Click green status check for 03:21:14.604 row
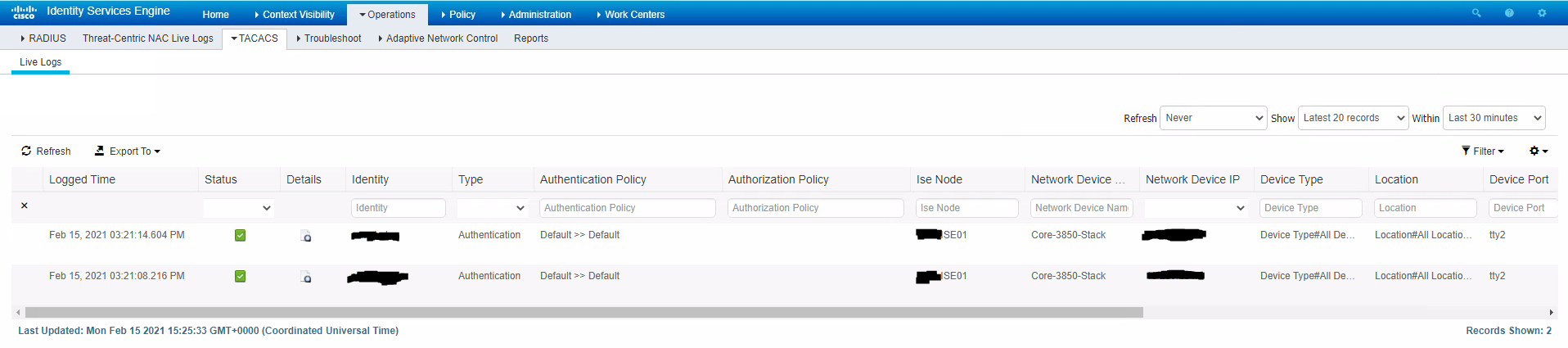 pos(240,235)
